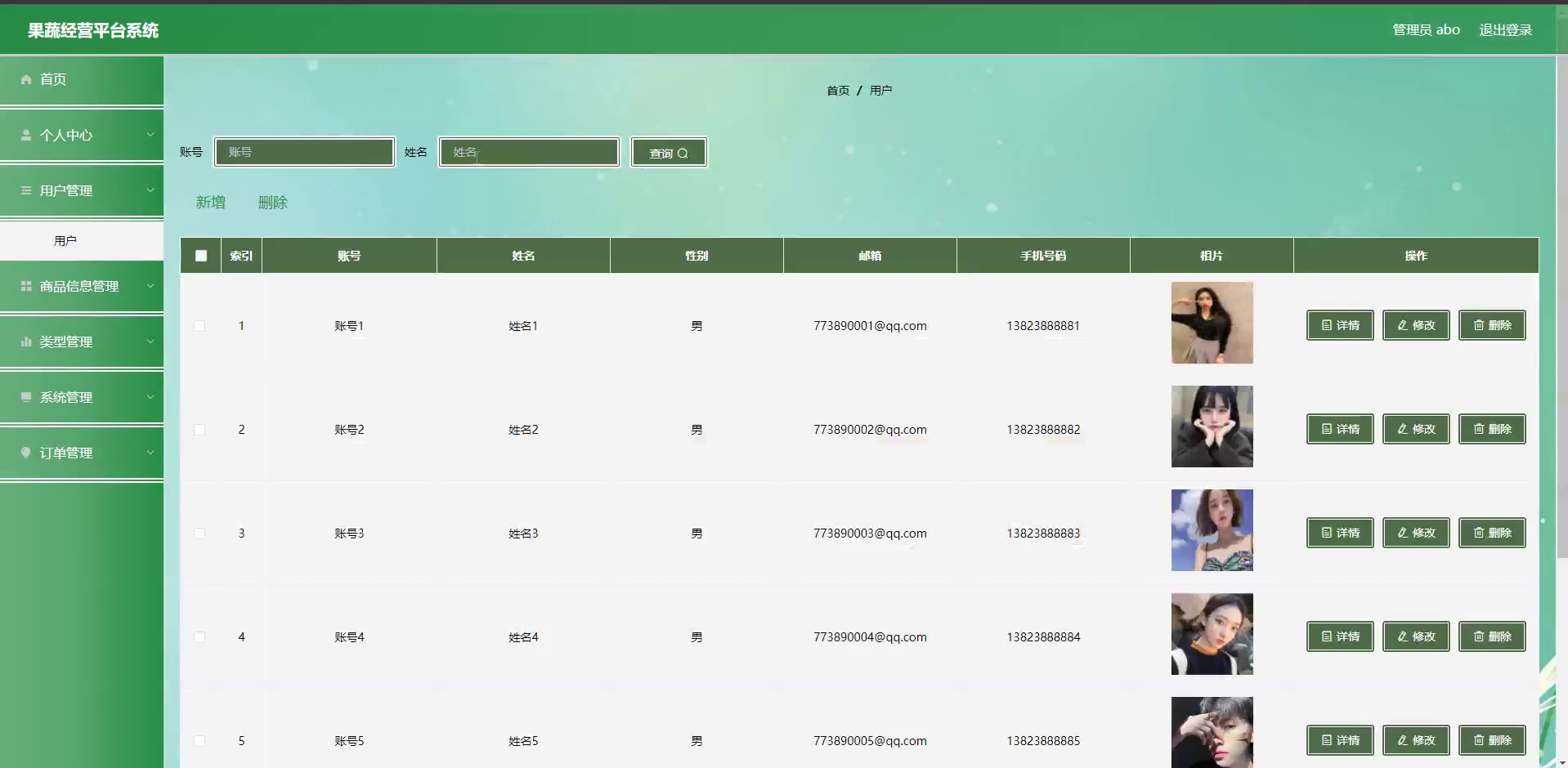Screen dimensions: 1568x768
Task: Open the photo thumbnail for 账号2
Action: (1212, 426)
